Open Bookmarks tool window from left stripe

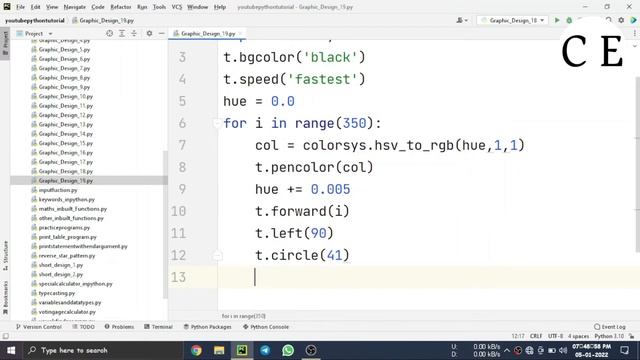click(5, 297)
